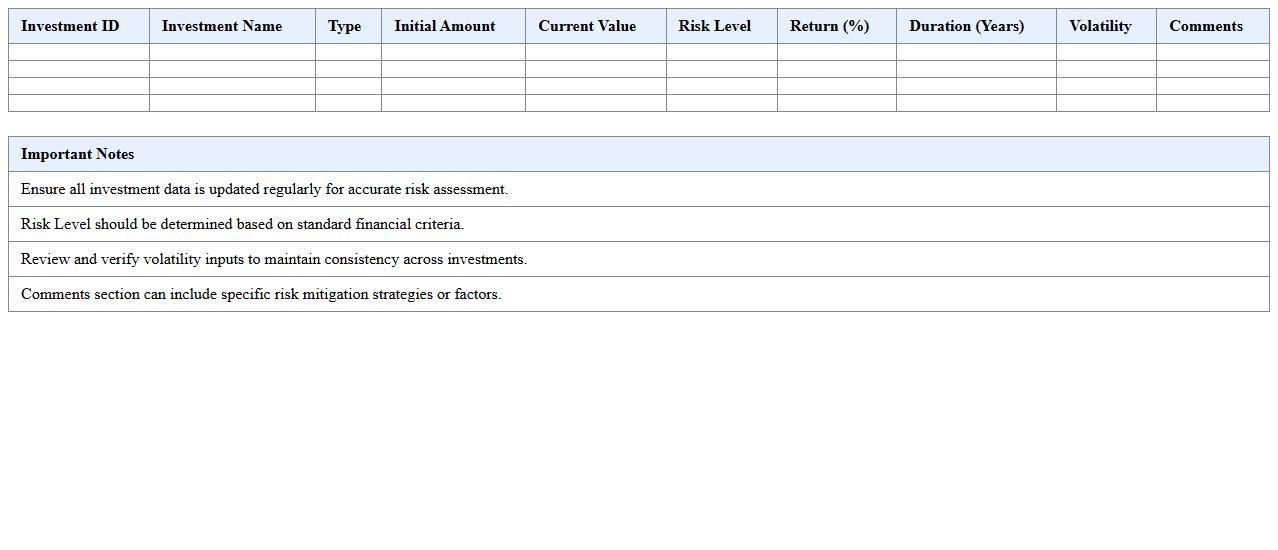Click the note about Comments section strategies
Screen dimensions: 1278x550
coord(639,294)
